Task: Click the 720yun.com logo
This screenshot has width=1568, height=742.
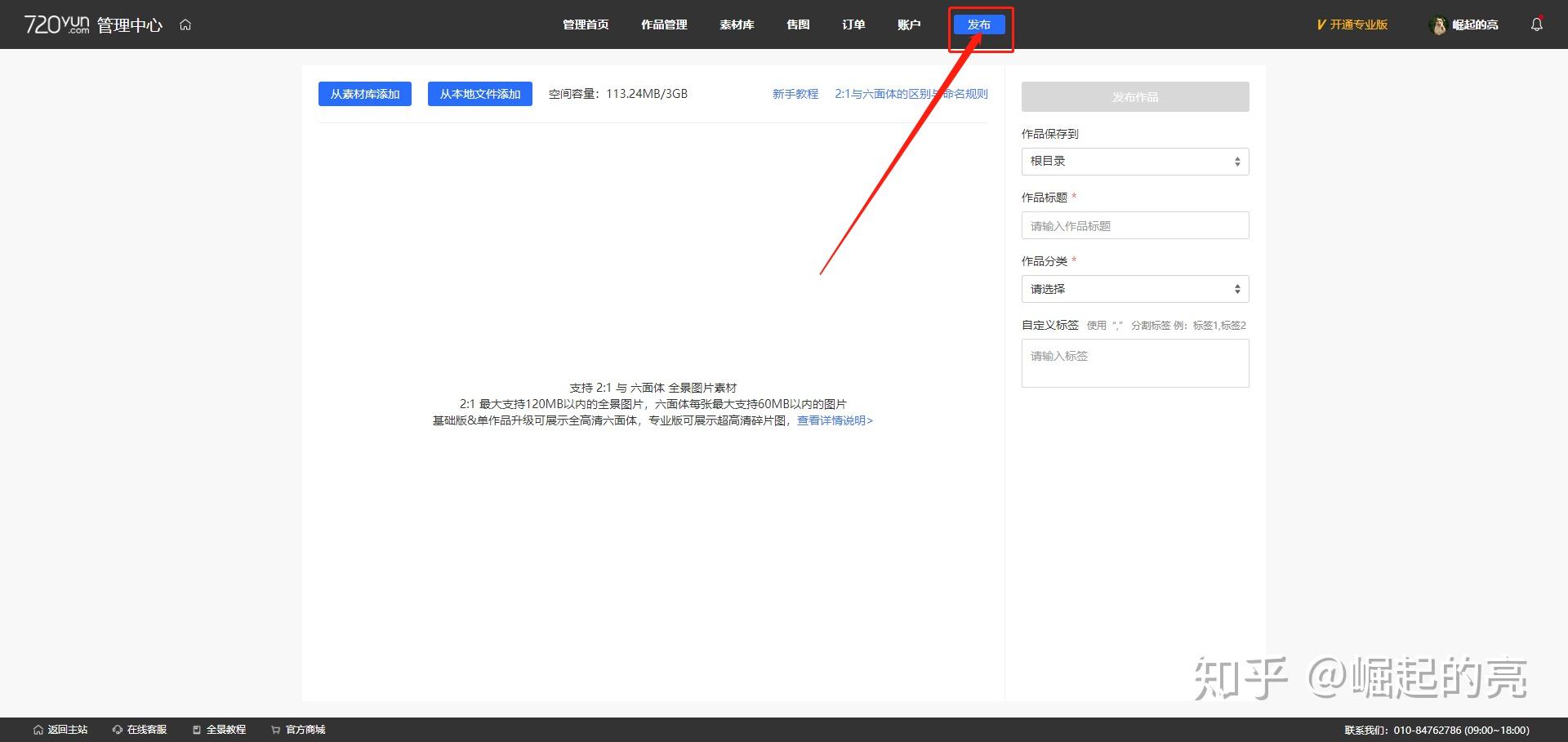Action: point(57,24)
